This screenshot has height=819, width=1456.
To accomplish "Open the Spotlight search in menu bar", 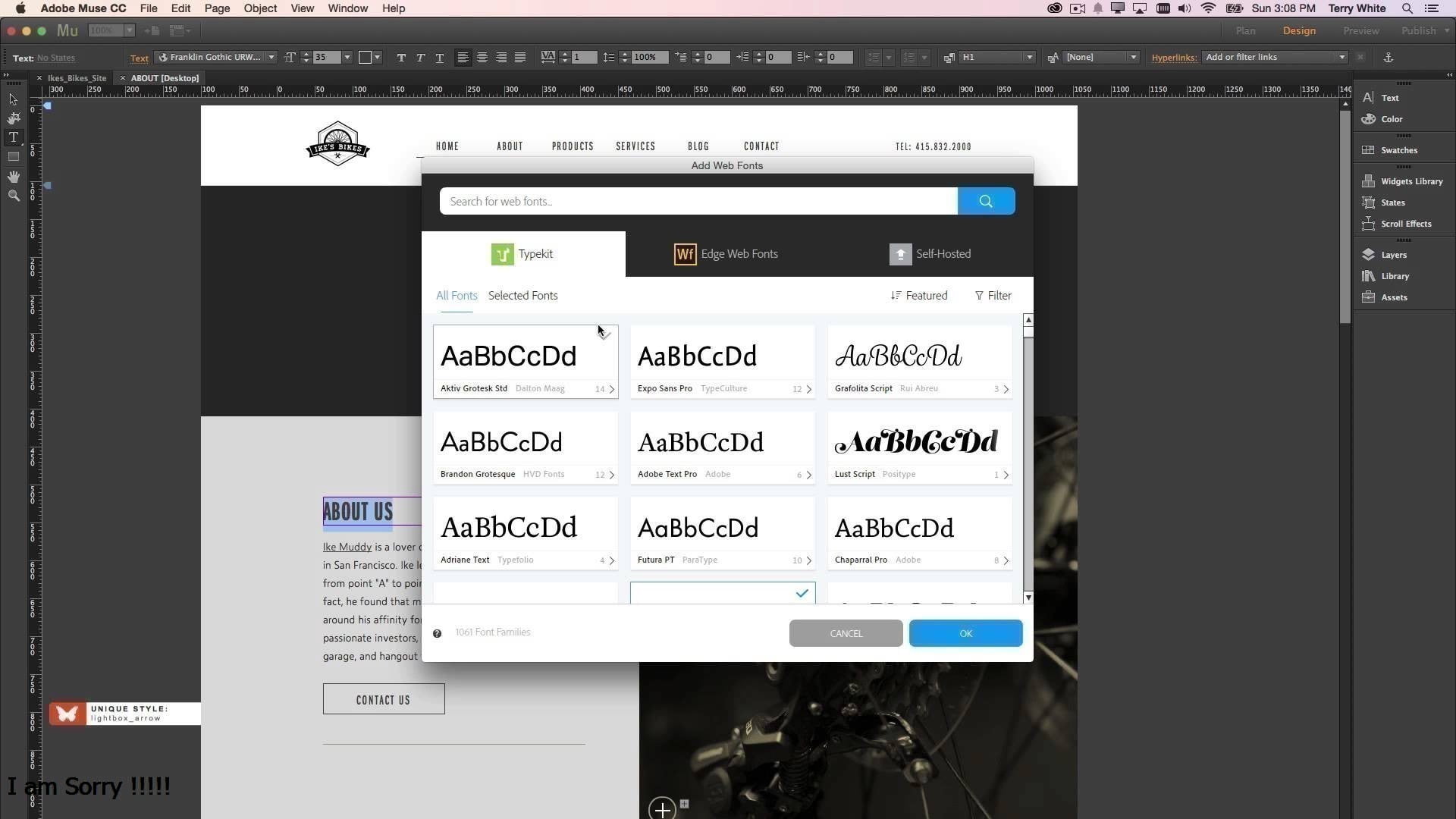I will coord(1407,8).
